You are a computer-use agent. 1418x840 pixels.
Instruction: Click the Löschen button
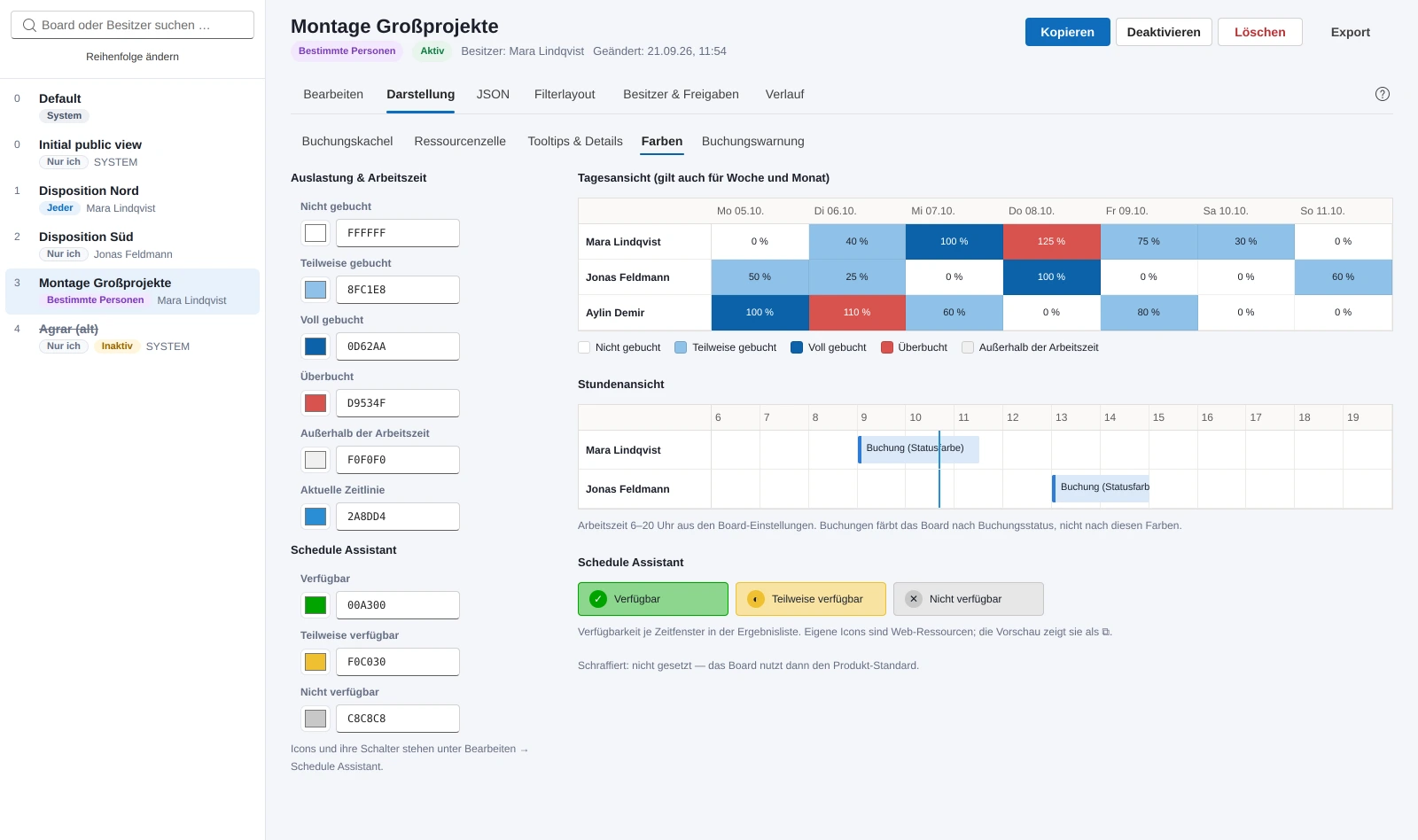point(1260,32)
